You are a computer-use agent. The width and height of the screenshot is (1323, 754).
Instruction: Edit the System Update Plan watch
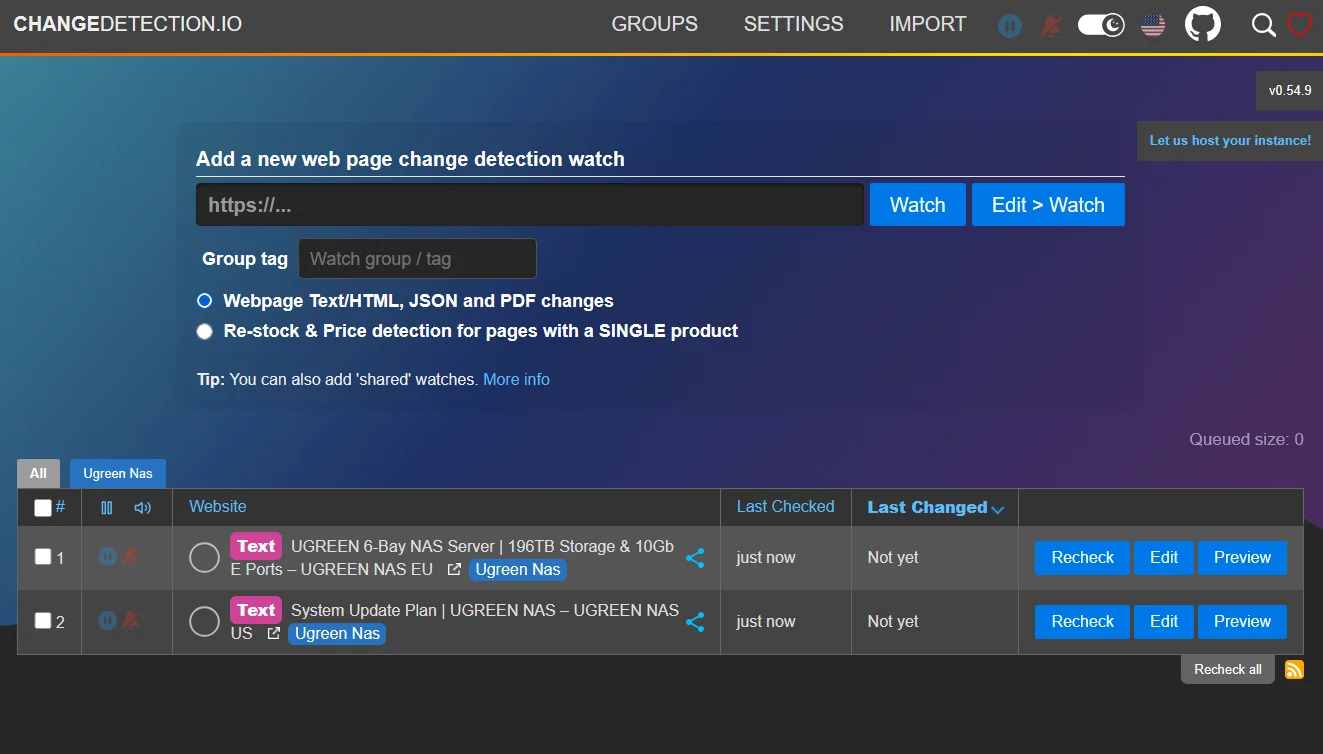1164,622
